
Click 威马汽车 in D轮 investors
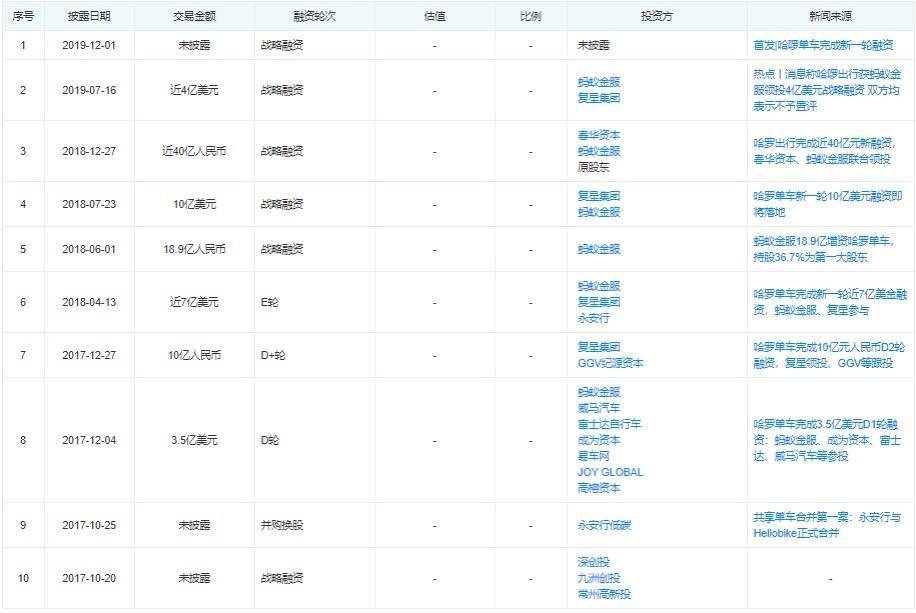pyautogui.click(x=598, y=408)
